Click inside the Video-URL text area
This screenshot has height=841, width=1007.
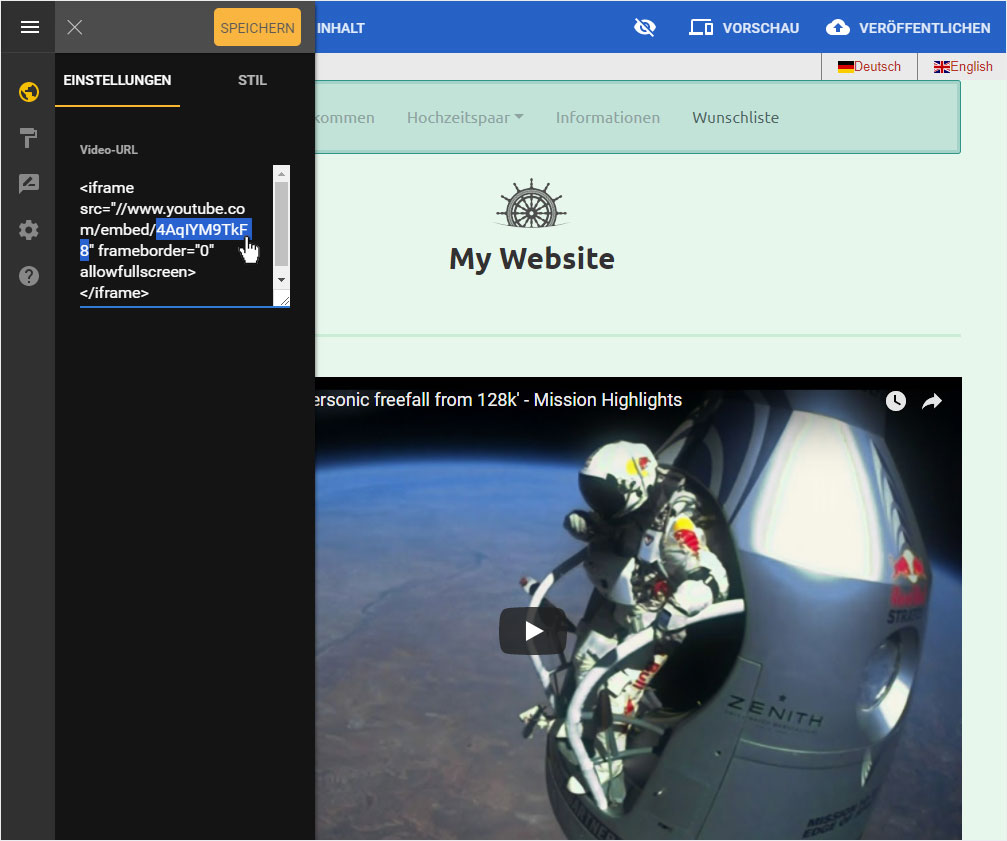(176, 236)
